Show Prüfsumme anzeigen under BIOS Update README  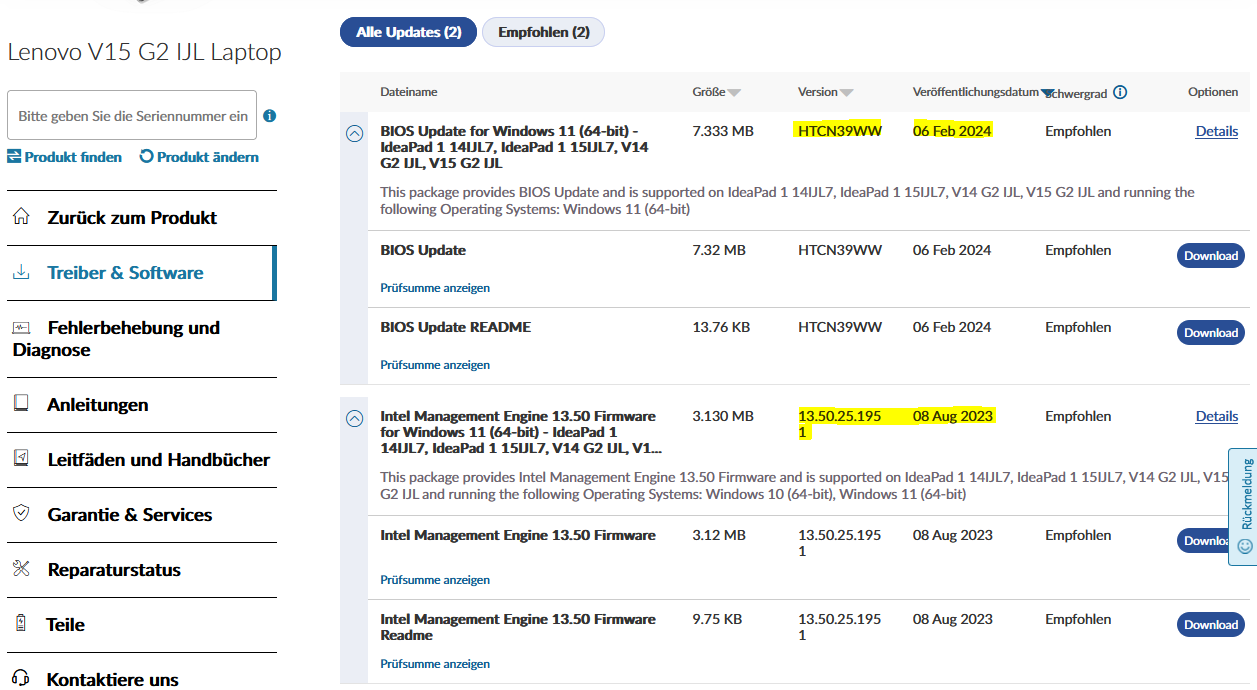click(x=435, y=365)
